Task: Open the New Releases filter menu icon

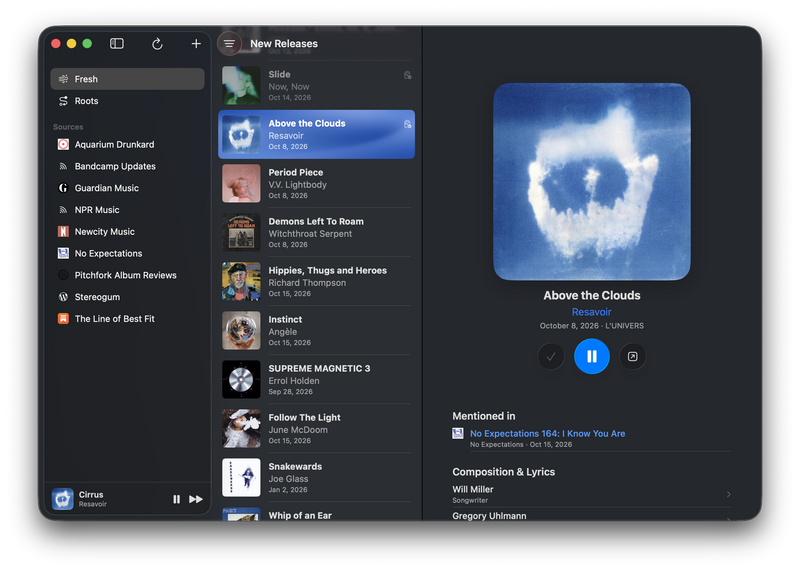Action: tap(230, 44)
